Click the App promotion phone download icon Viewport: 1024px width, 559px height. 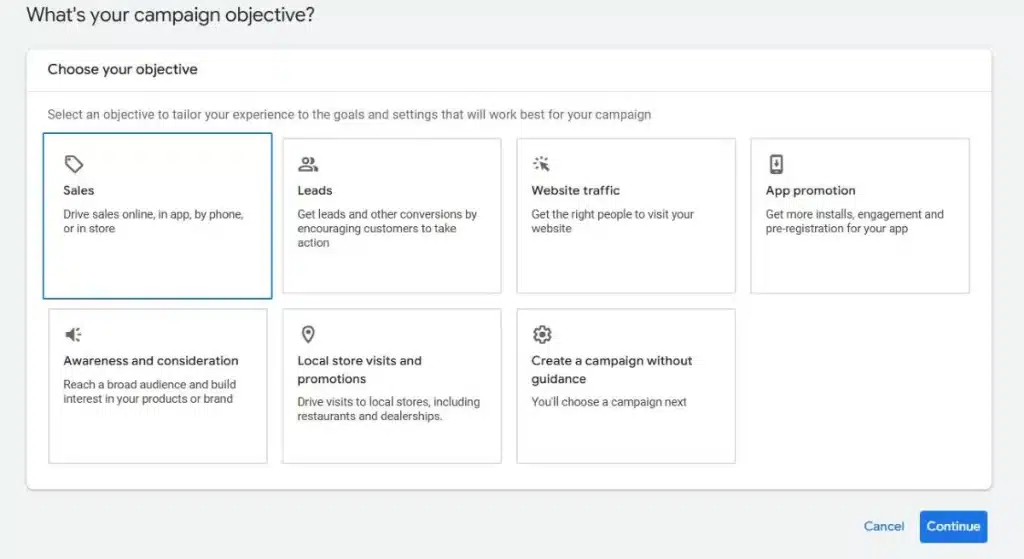(776, 164)
